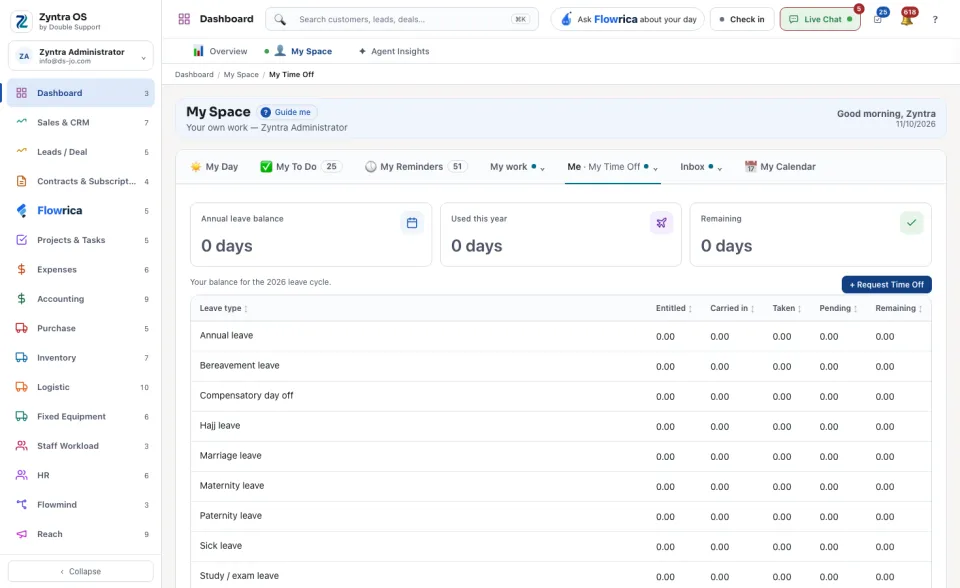Collapse the sidebar with Collapse button
This screenshot has width=960, height=588.
click(x=81, y=571)
